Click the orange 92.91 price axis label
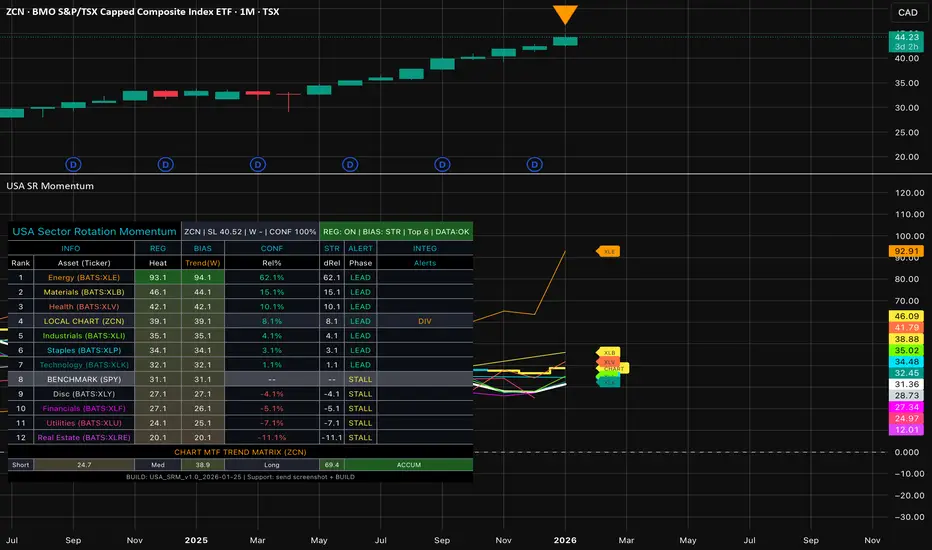The width and height of the screenshot is (932, 550). pos(906,252)
